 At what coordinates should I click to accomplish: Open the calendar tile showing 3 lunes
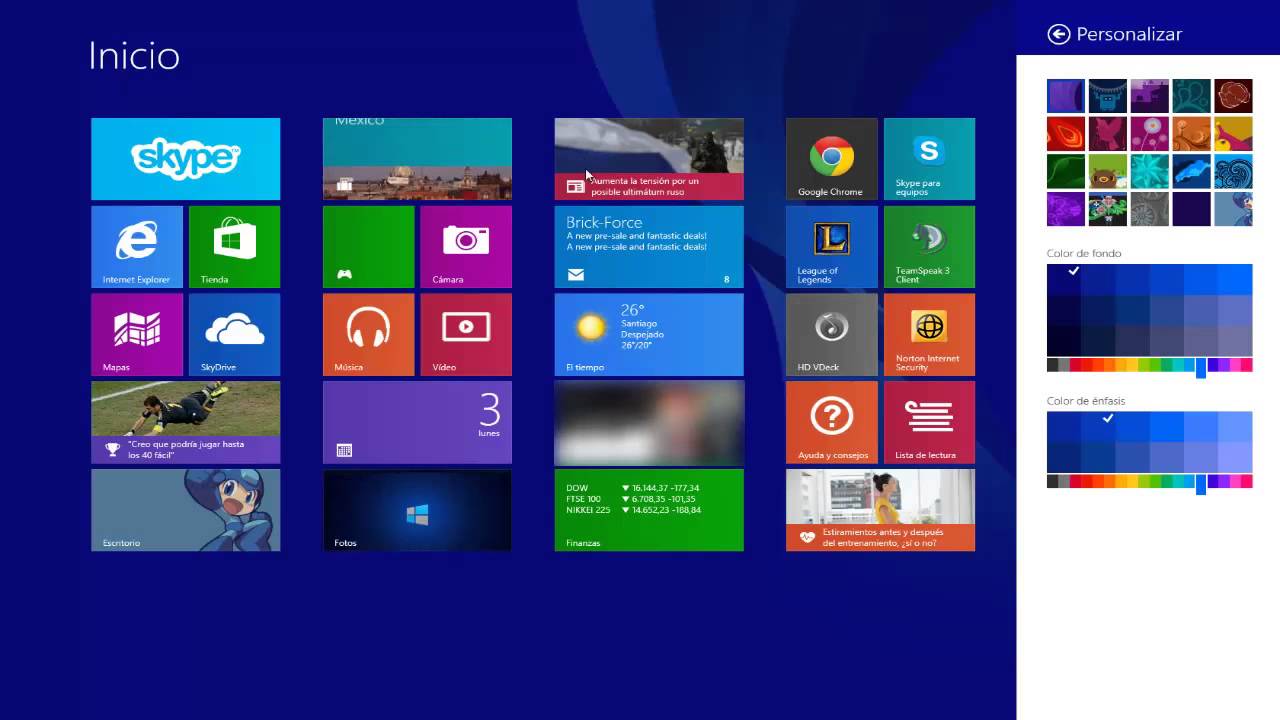417,422
